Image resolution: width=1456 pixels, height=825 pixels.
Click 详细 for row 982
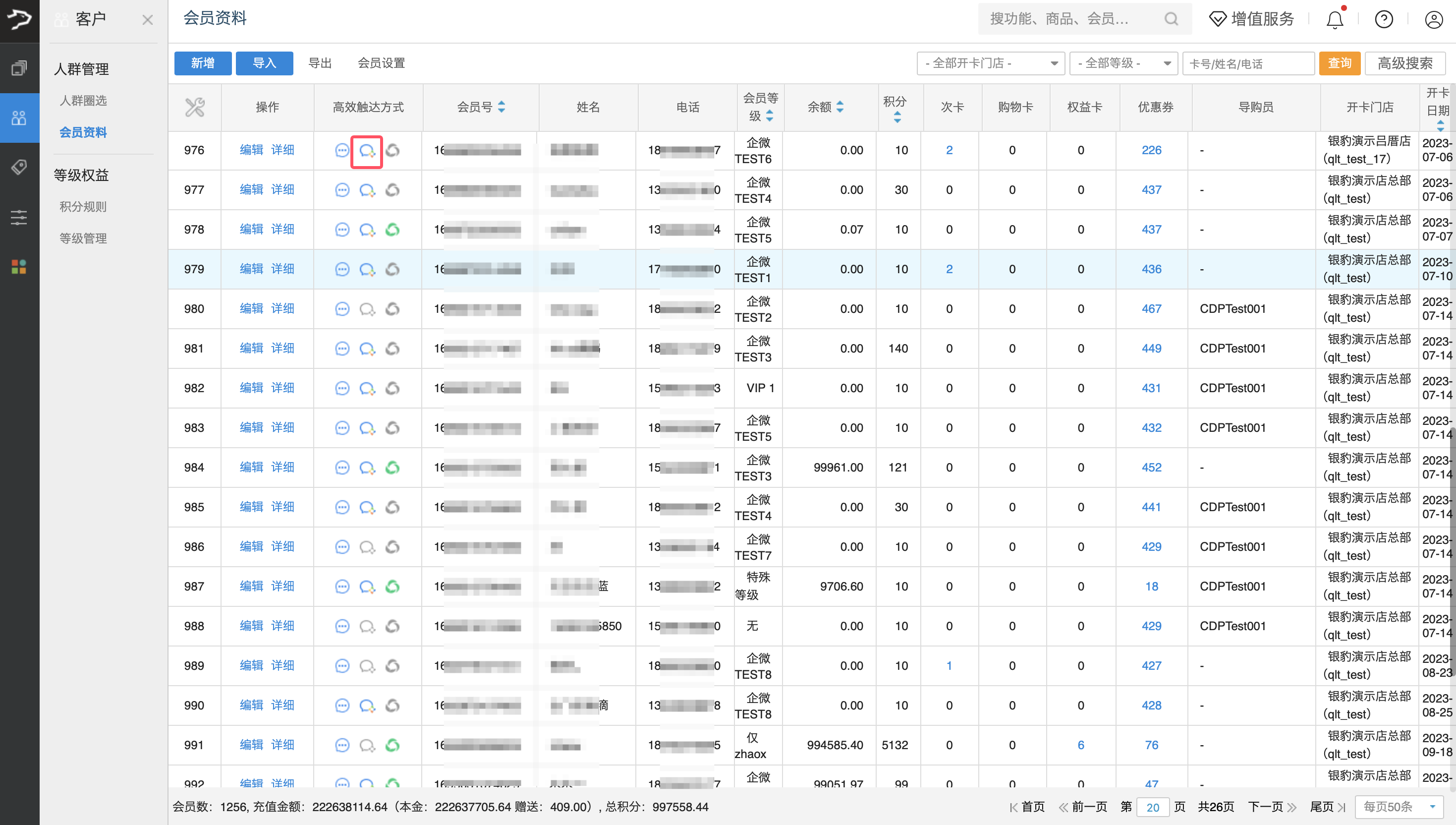coord(282,388)
